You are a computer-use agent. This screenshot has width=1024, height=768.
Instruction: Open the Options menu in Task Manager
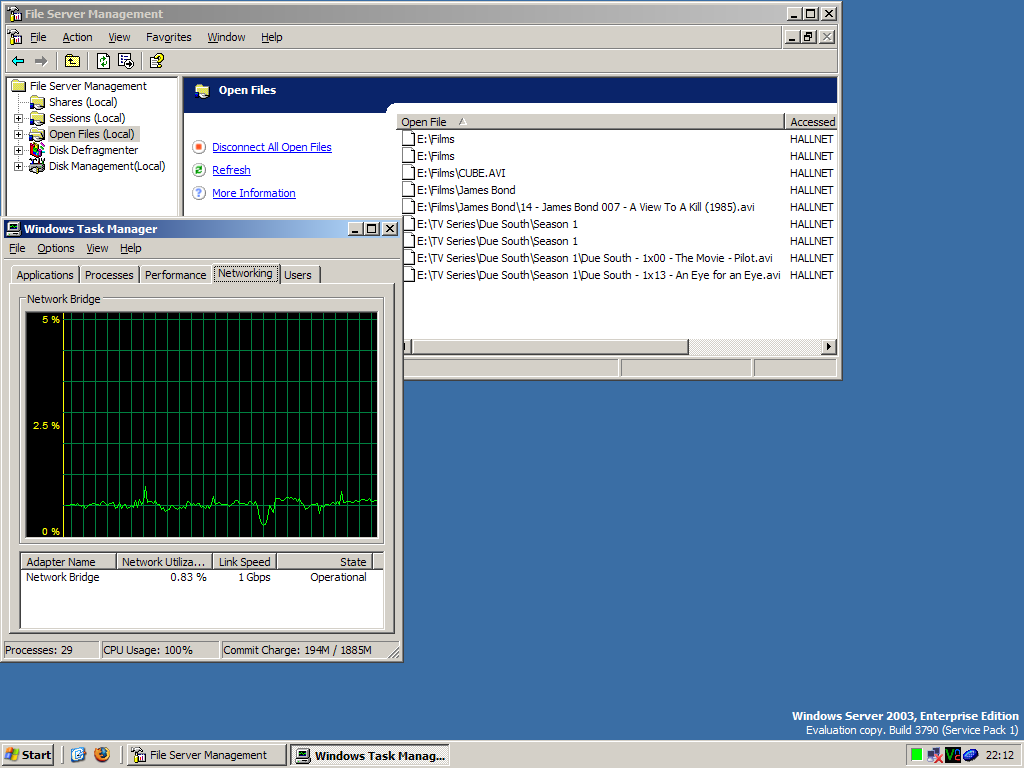[56, 248]
